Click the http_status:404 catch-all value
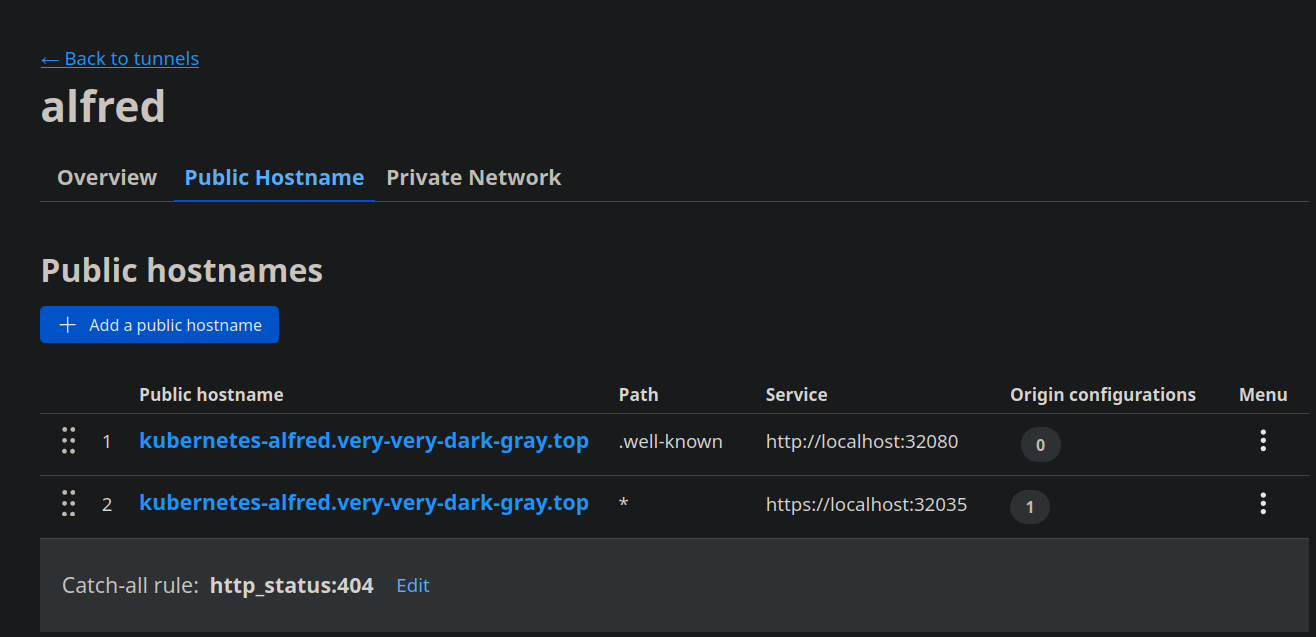 pos(291,586)
